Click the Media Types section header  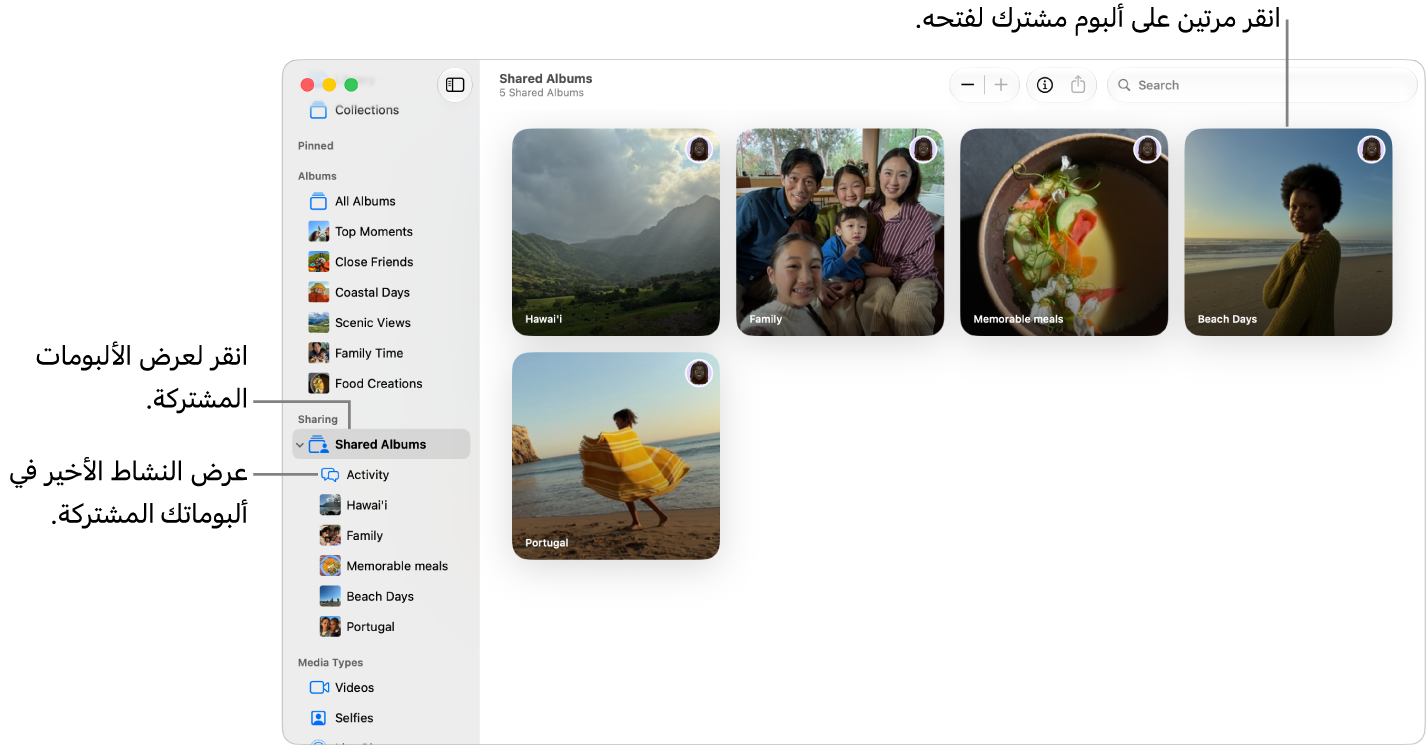(x=330, y=662)
